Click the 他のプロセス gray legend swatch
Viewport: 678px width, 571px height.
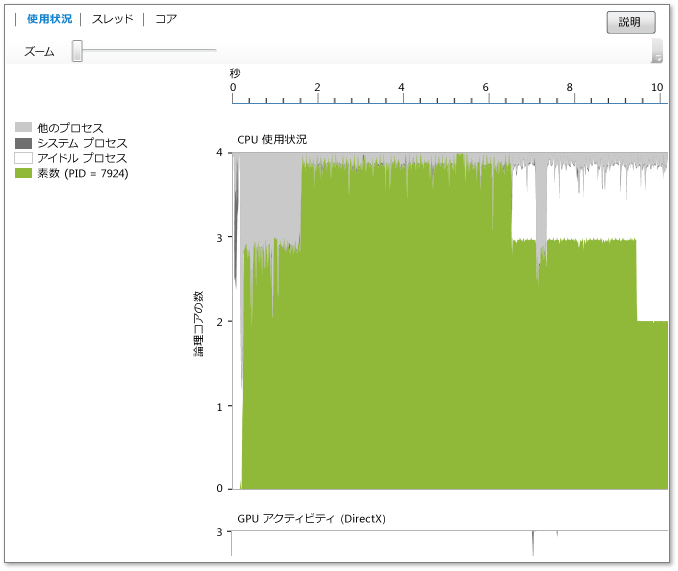click(x=23, y=127)
